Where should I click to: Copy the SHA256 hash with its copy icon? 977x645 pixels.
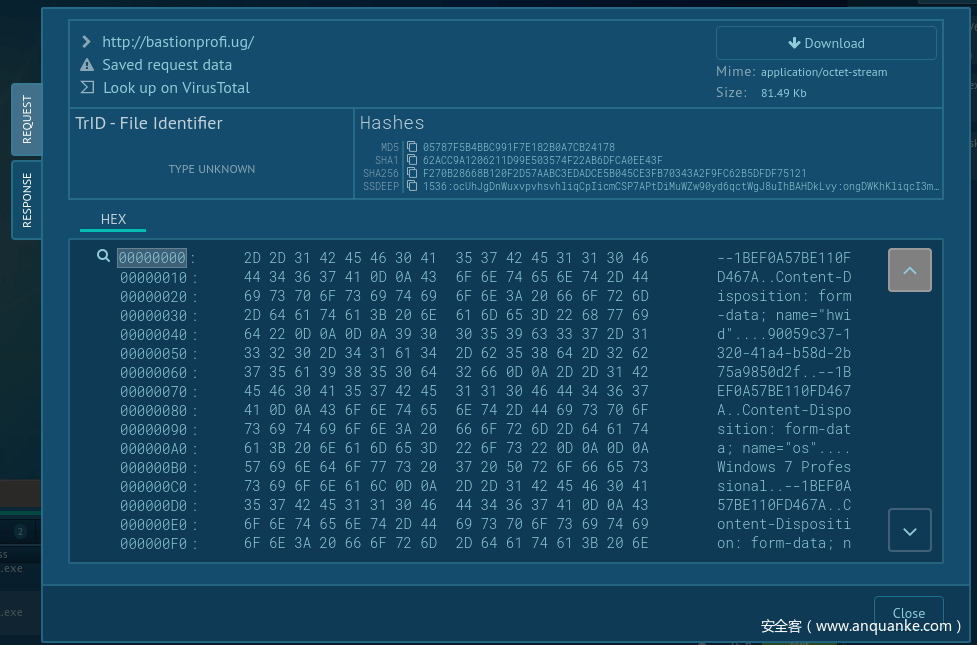[x=412, y=173]
